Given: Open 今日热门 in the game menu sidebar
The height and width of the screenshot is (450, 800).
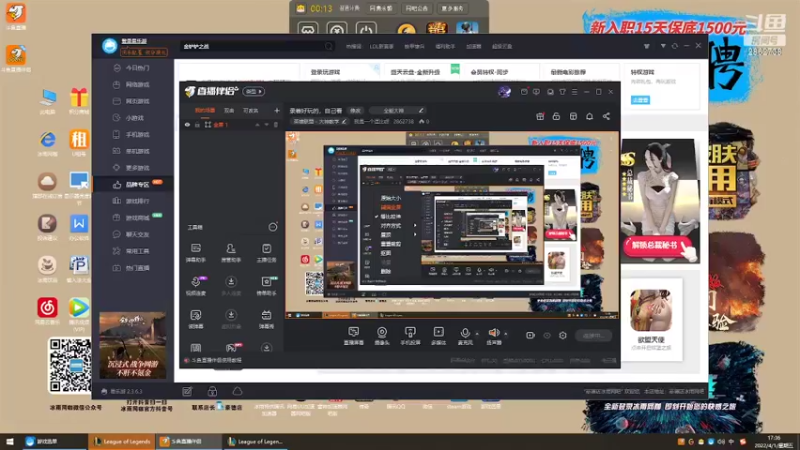Looking at the screenshot, I should tap(133, 68).
